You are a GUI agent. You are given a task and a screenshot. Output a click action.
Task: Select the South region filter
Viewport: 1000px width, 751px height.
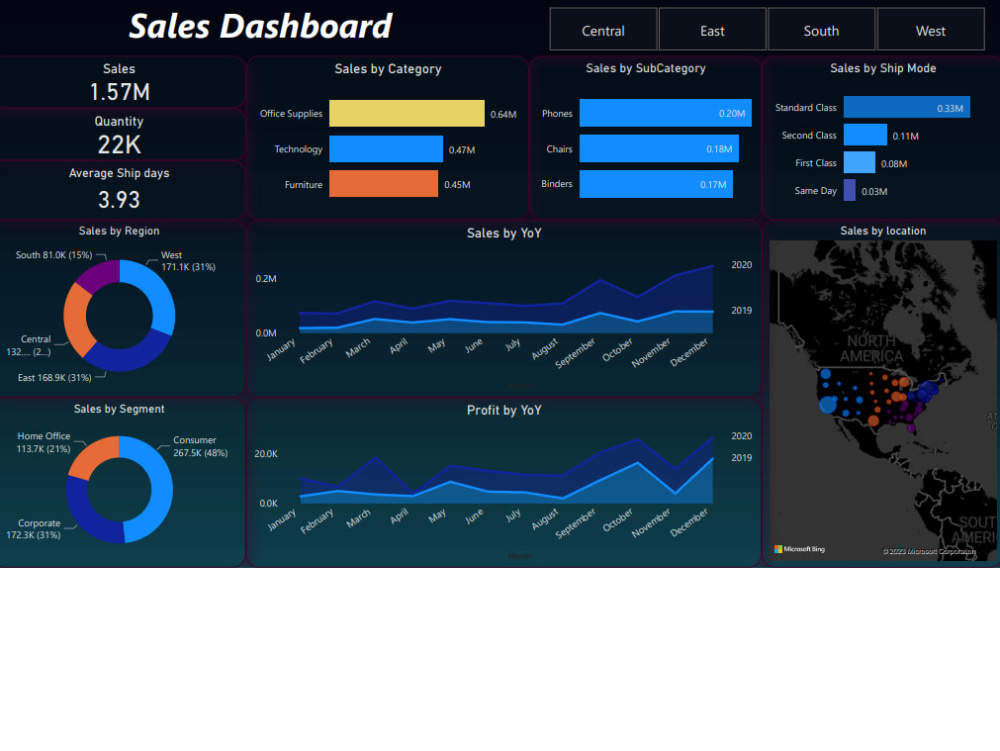[821, 30]
